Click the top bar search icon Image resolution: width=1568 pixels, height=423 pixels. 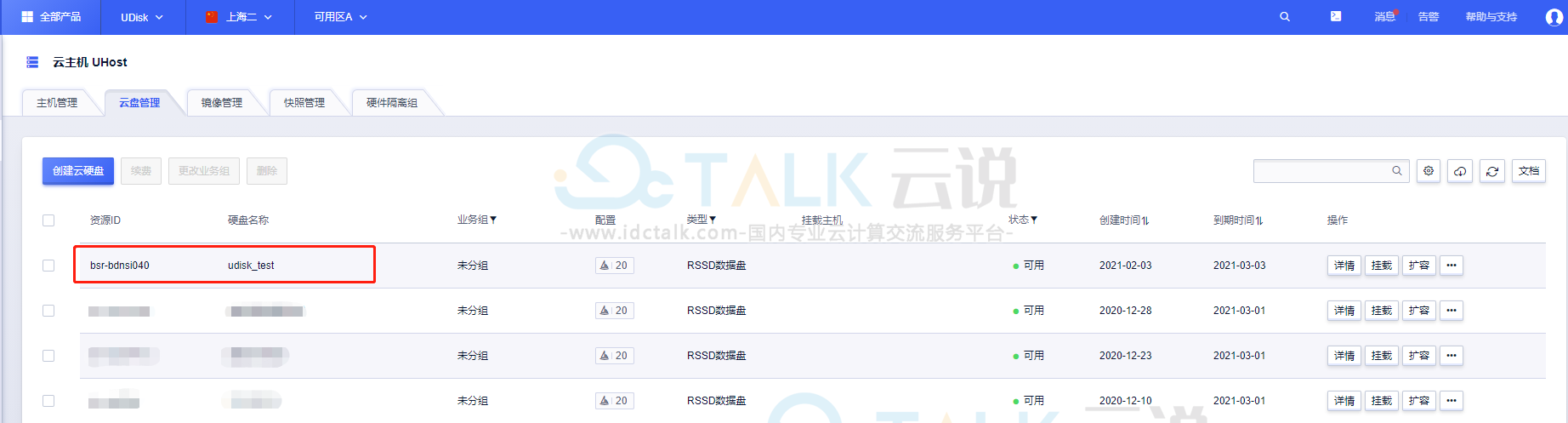tap(1285, 17)
